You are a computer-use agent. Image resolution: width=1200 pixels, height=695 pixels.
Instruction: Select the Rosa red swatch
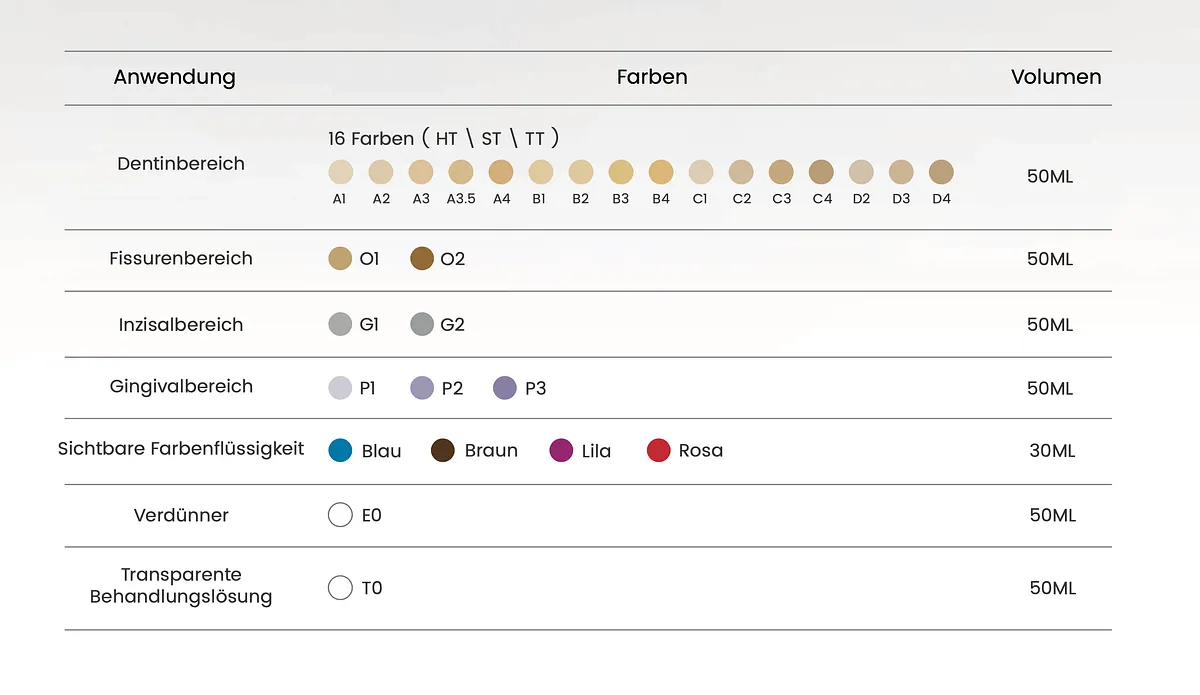pos(658,450)
